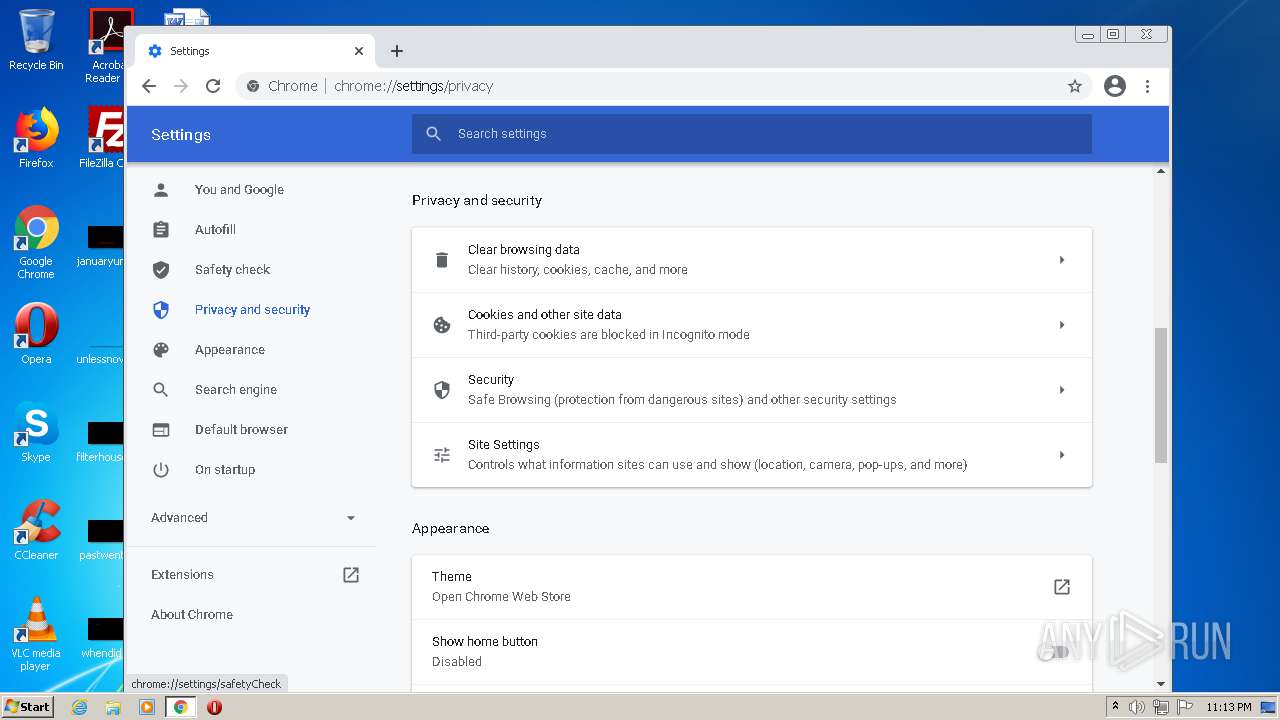Click the scrollbar down arrow
Viewport: 1280px width, 720px height.
[1161, 684]
